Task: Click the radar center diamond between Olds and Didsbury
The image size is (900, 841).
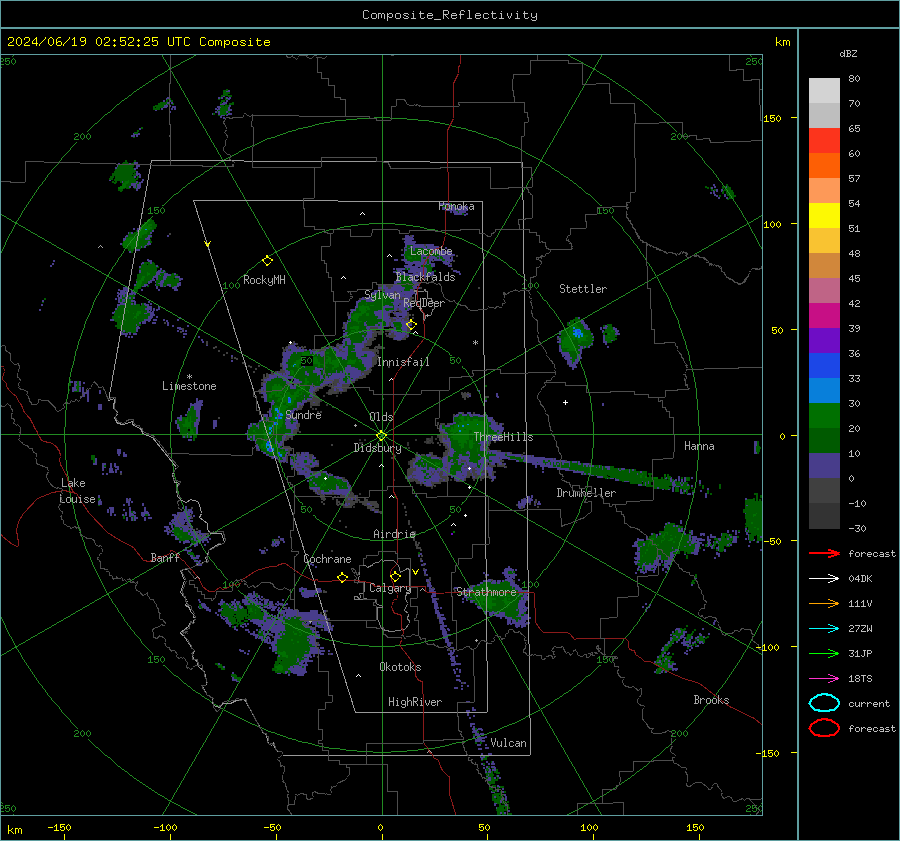Action: pos(382,435)
